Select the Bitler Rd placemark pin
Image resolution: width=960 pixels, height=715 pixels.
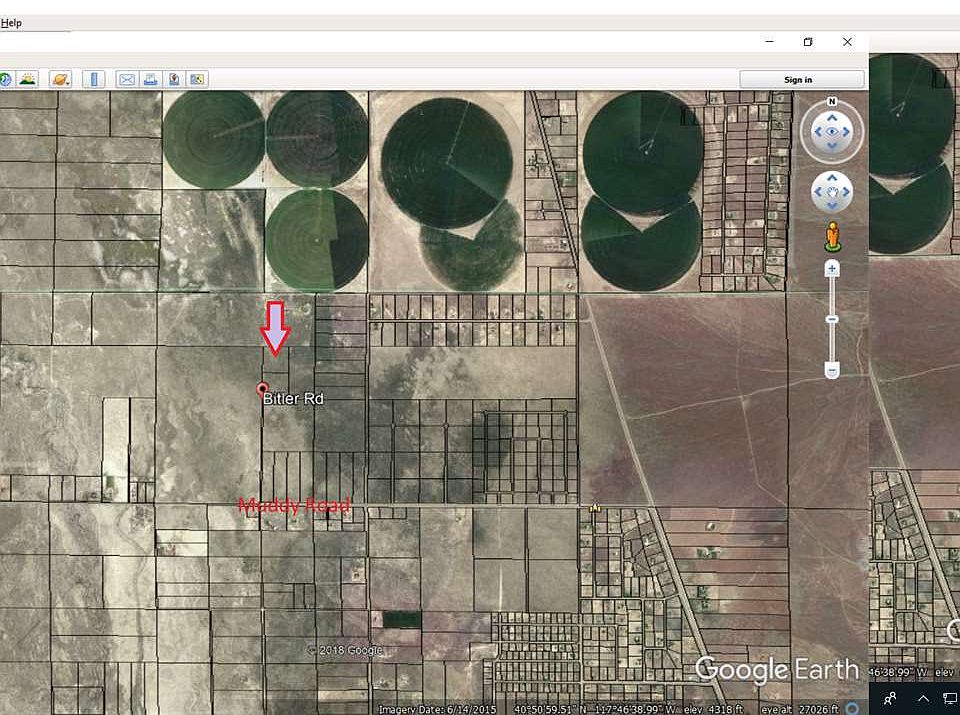(262, 388)
